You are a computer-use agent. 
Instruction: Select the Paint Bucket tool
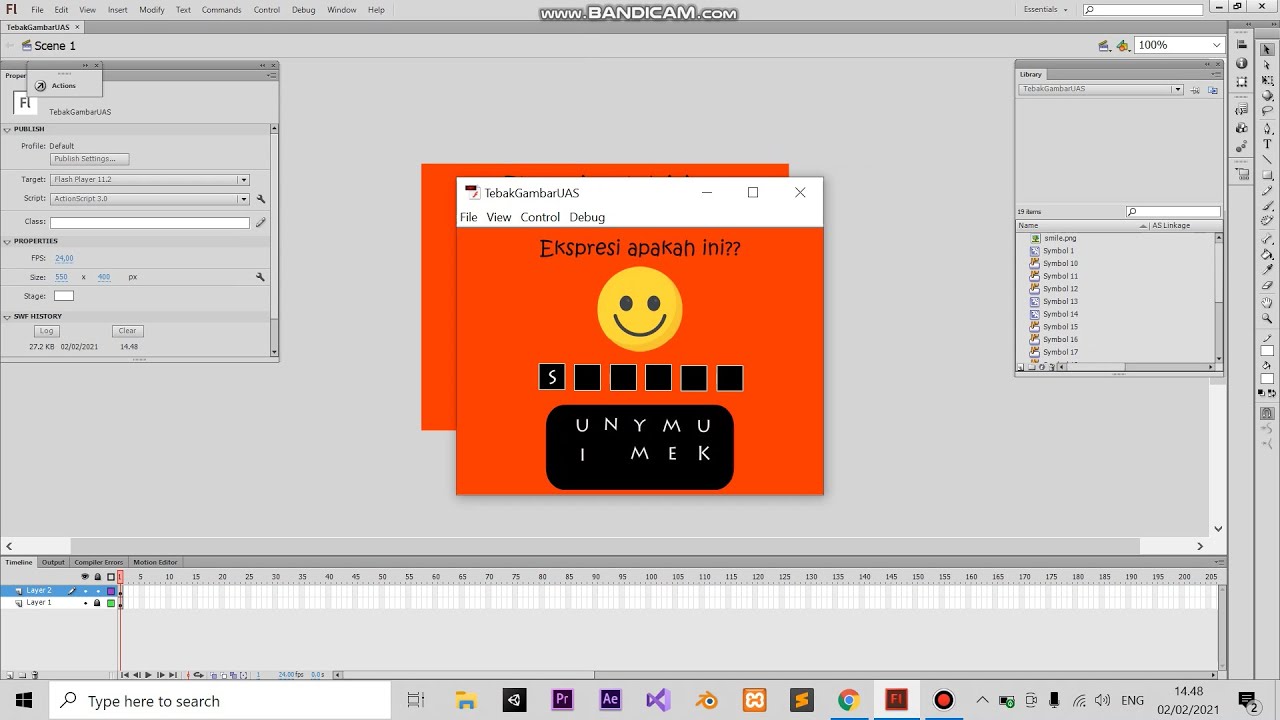[1267, 254]
